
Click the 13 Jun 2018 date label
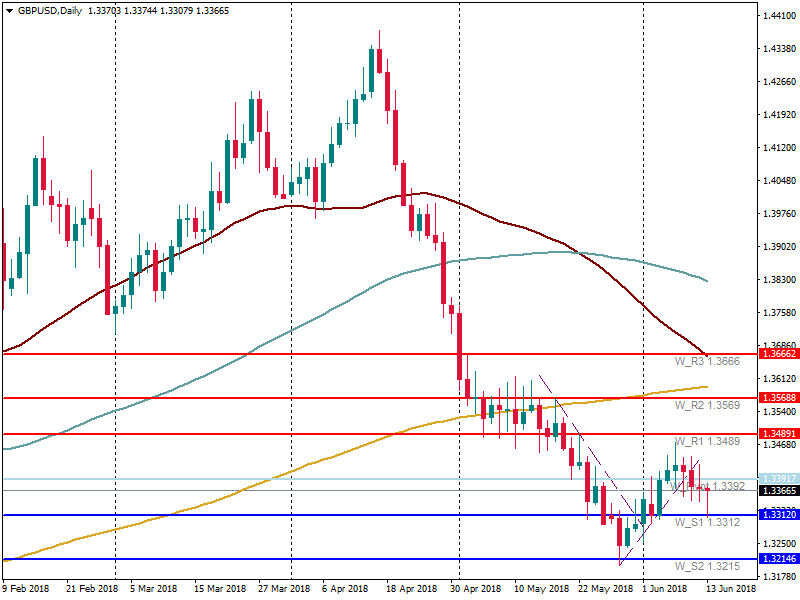pyautogui.click(x=729, y=590)
